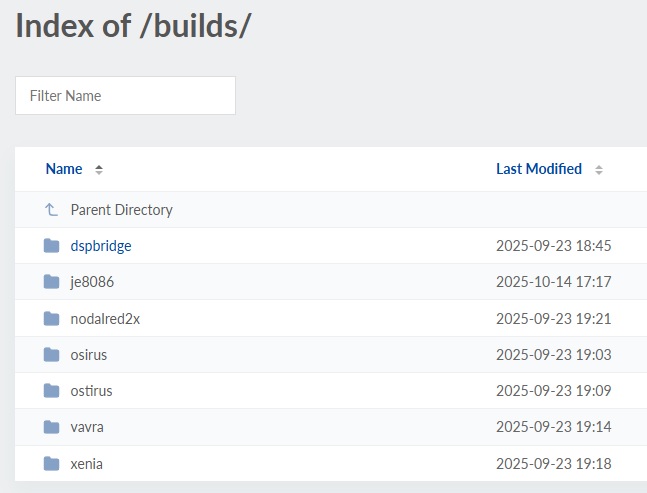Click the Parent Directory up-arrow icon
The width and height of the screenshot is (647, 493).
[x=52, y=210]
